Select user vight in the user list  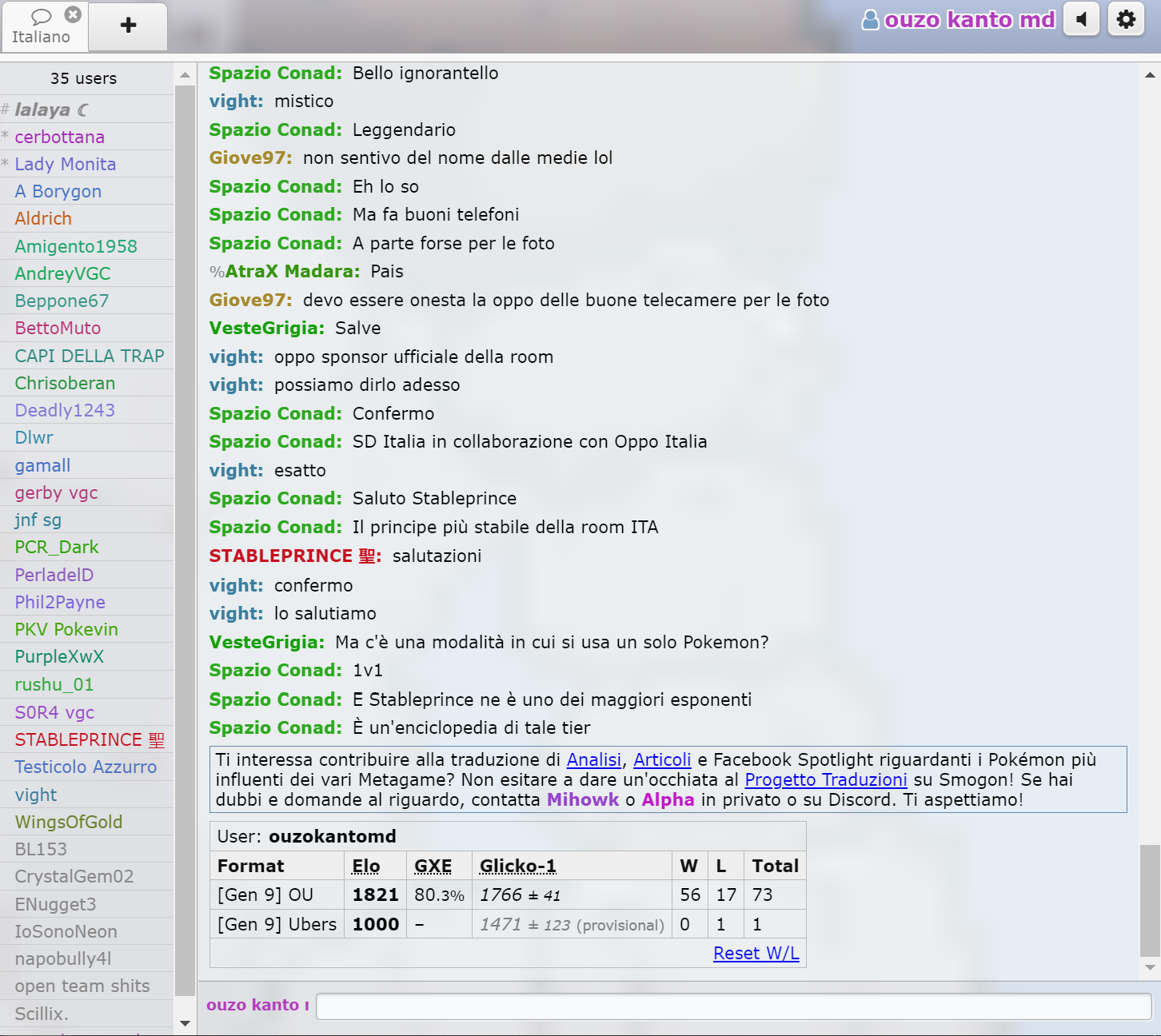coord(86,795)
